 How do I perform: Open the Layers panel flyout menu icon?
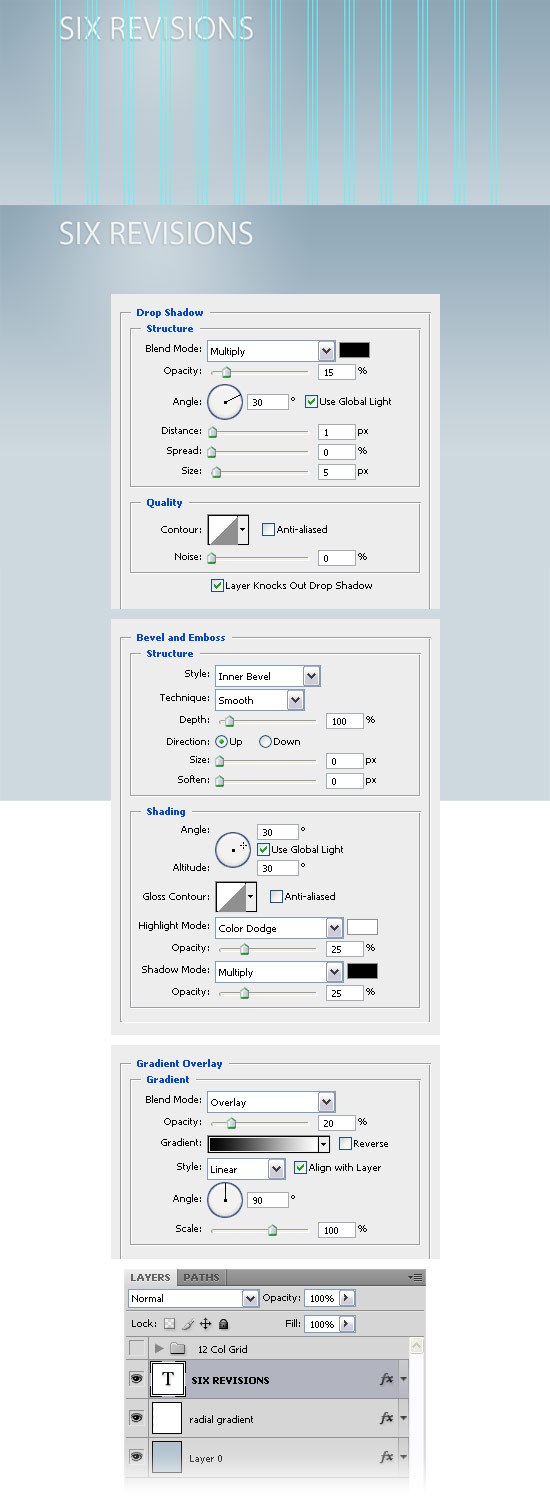[417, 1277]
